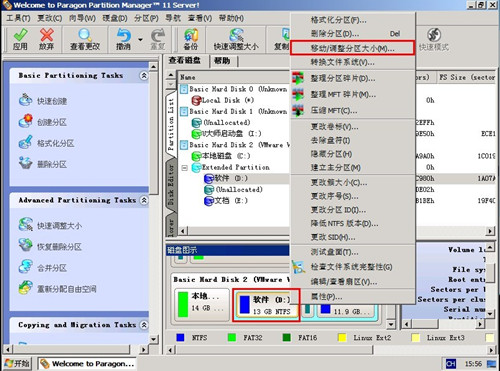Click the blue Undo arrow icon

123,35
